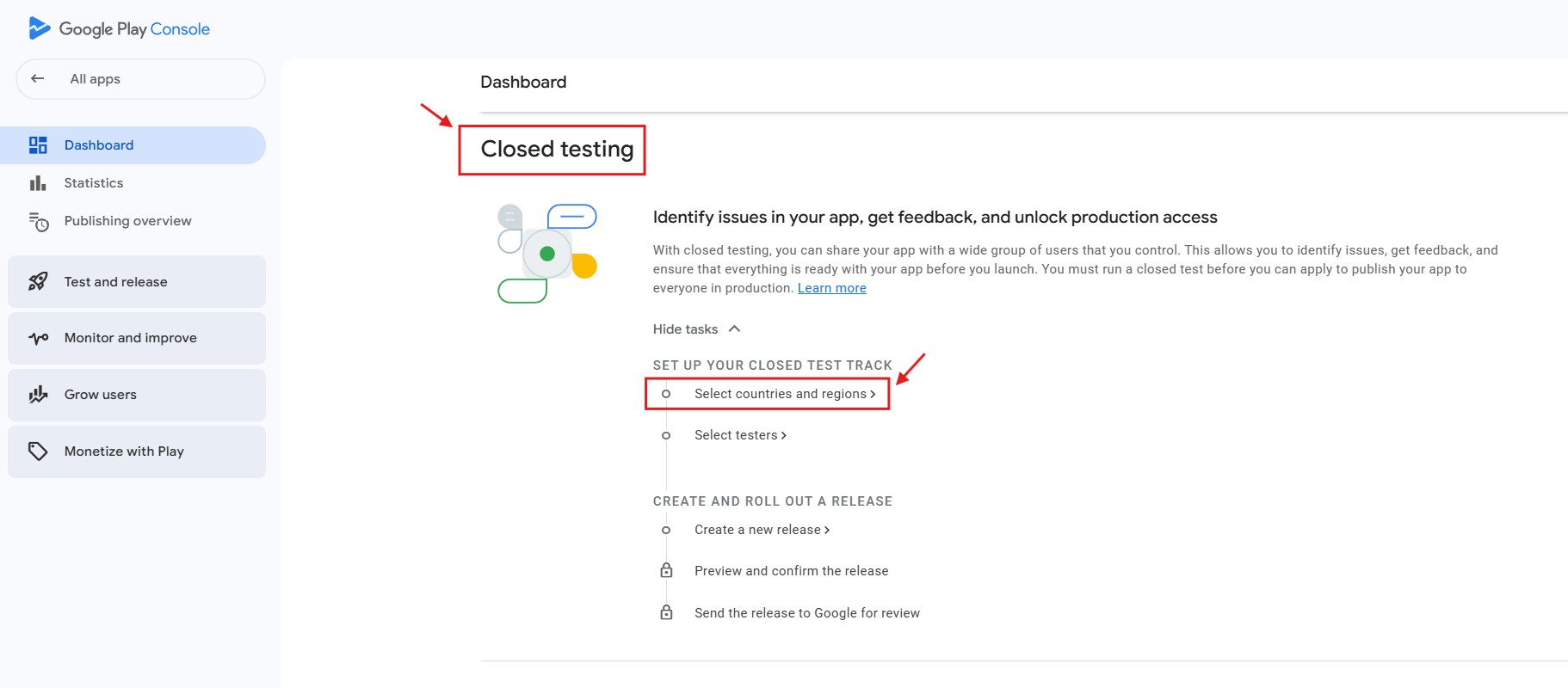The image size is (1568, 688).
Task: Click the circle beside Select countries and regions
Action: point(666,394)
